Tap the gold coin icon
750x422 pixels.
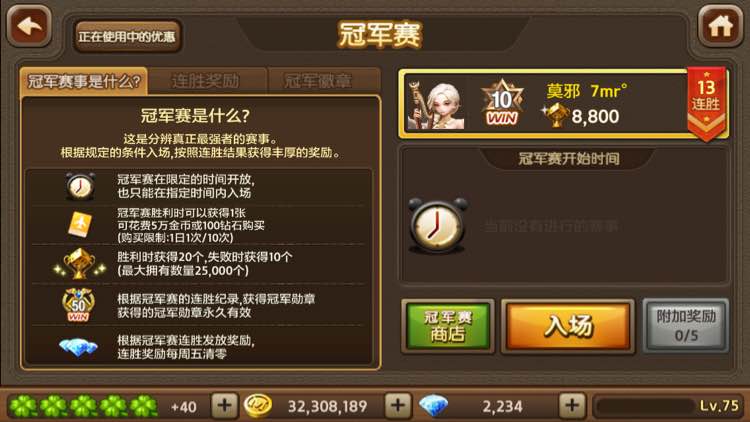(x=258, y=406)
